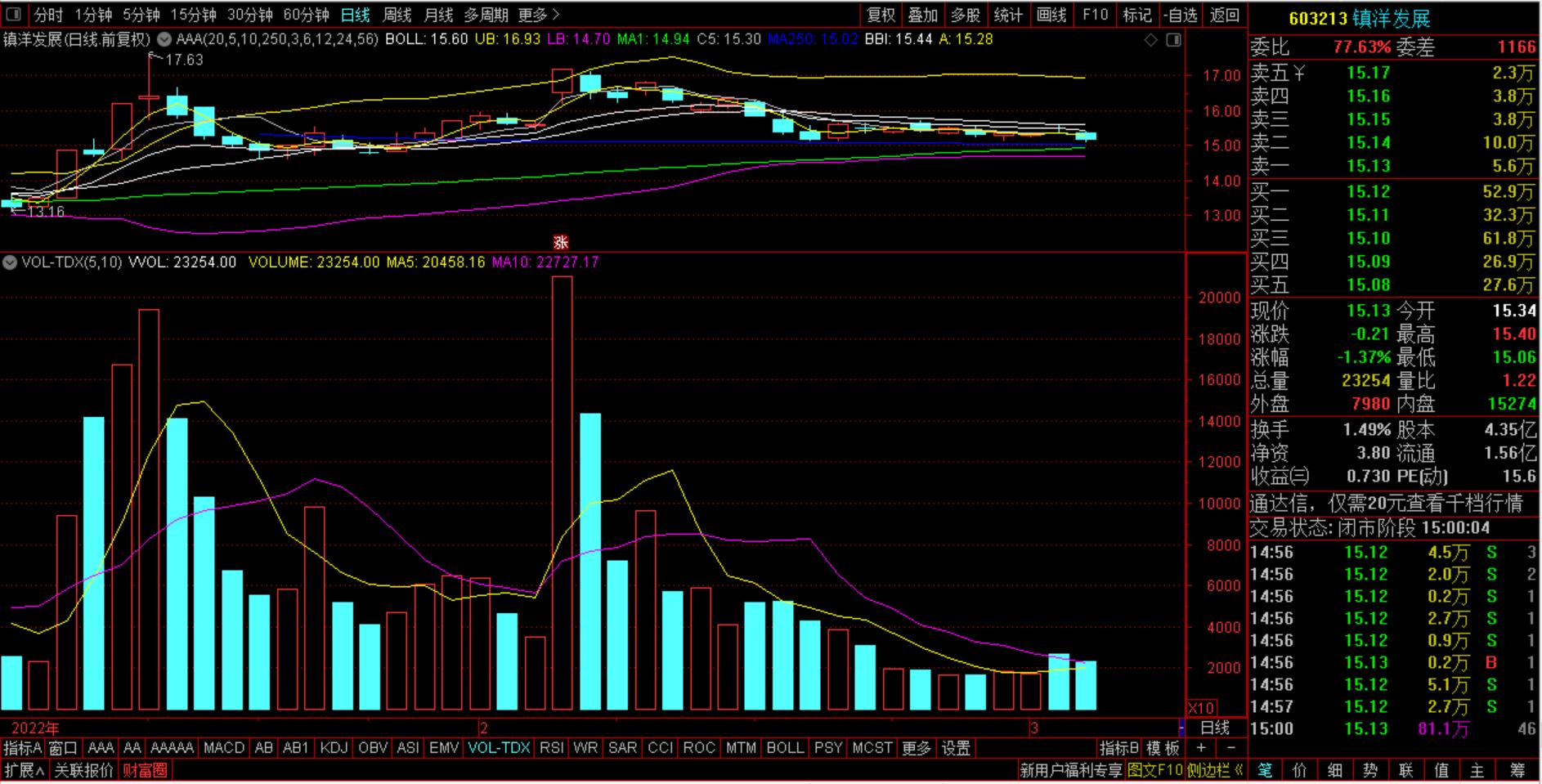Image resolution: width=1542 pixels, height=784 pixels.
Task: Open the 指标A selector
Action: (x=22, y=748)
